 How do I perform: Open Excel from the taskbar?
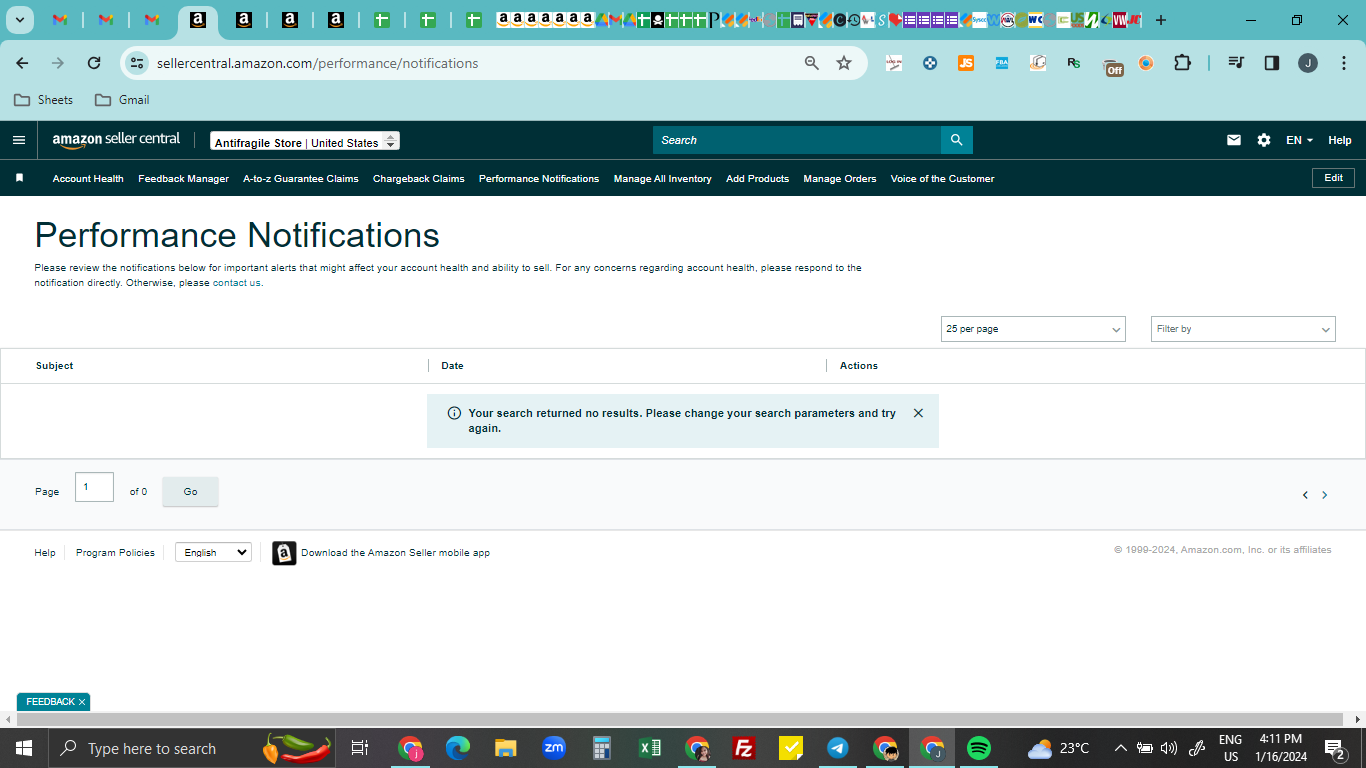click(650, 748)
